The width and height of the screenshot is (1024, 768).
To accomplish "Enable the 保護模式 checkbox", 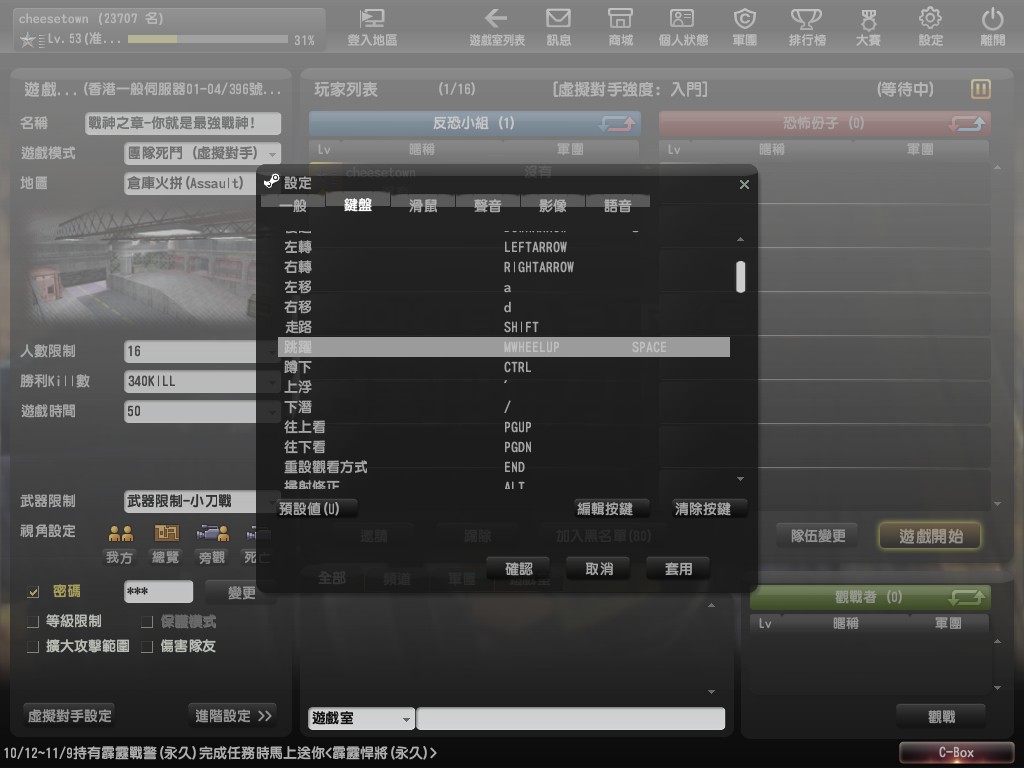I will coord(147,622).
